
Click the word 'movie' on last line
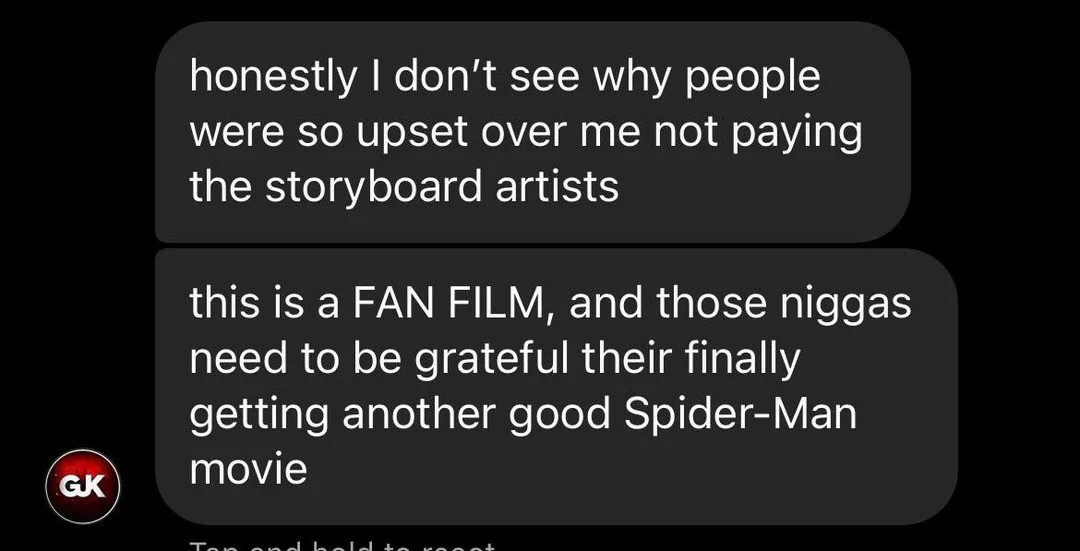coord(248,470)
